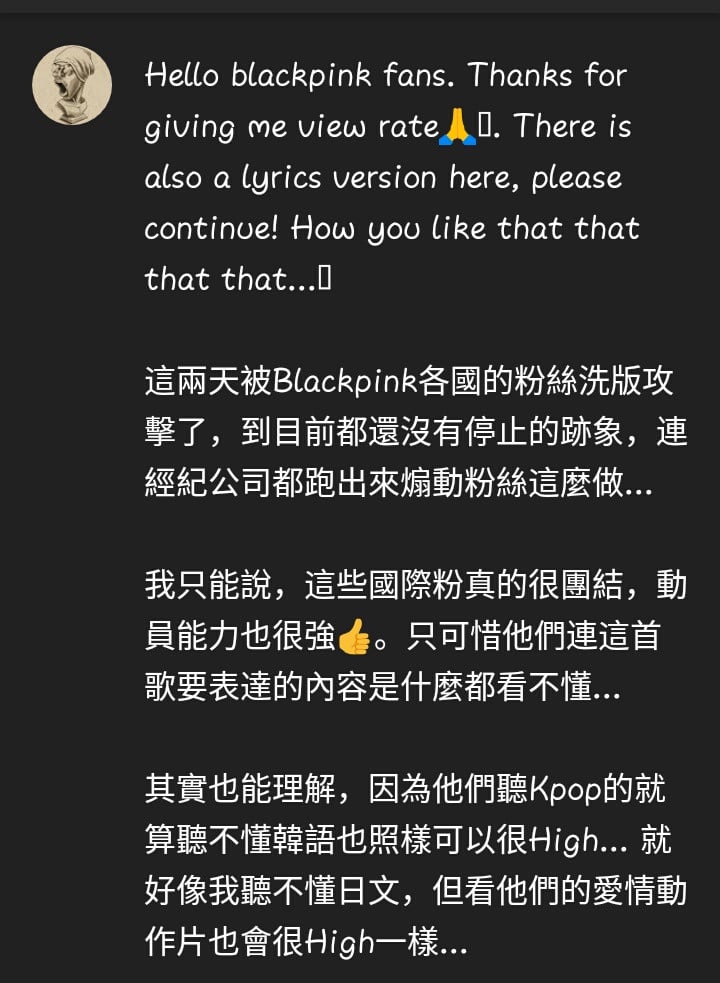This screenshot has width=720, height=983.
Task: Click the praying hands emoji
Action: [x=458, y=127]
